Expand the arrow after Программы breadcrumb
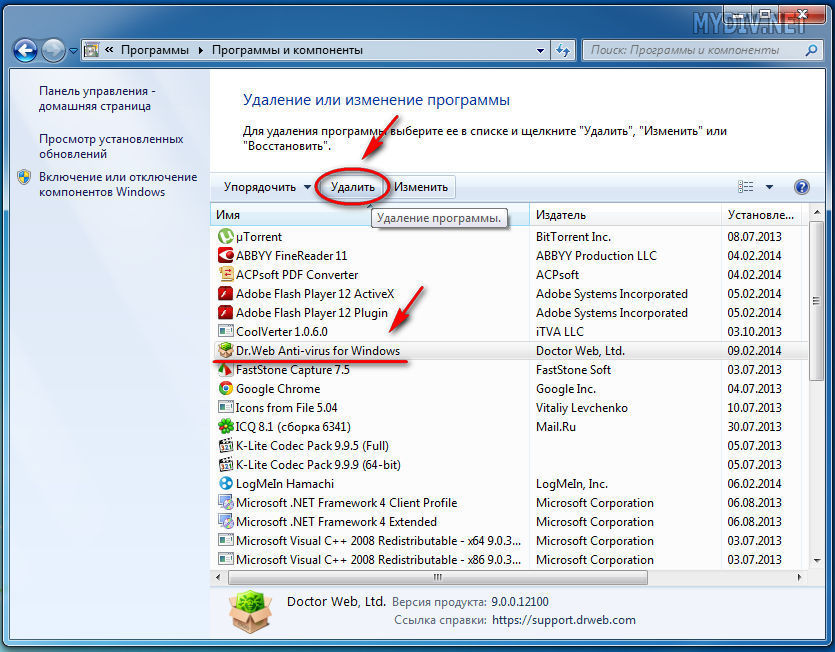Viewport: 835px width, 652px height. (201, 51)
